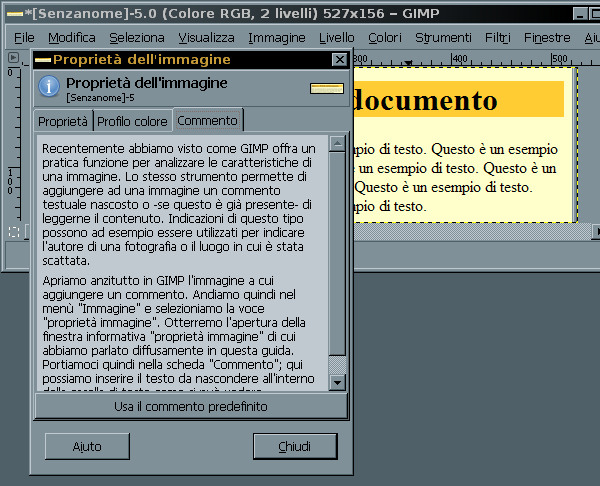Open the Immagine menu
Viewport: 600px width, 486px height.
pos(277,37)
